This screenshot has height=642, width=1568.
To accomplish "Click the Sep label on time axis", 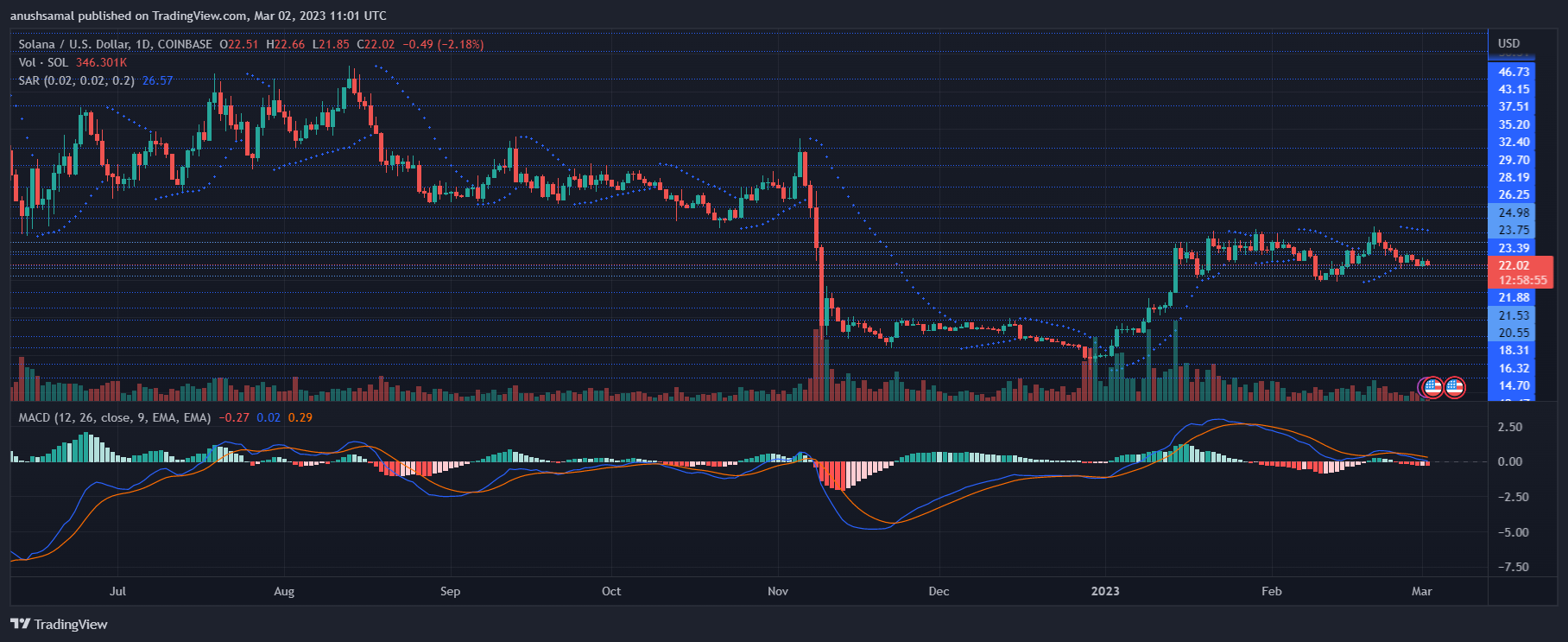I will (x=450, y=591).
